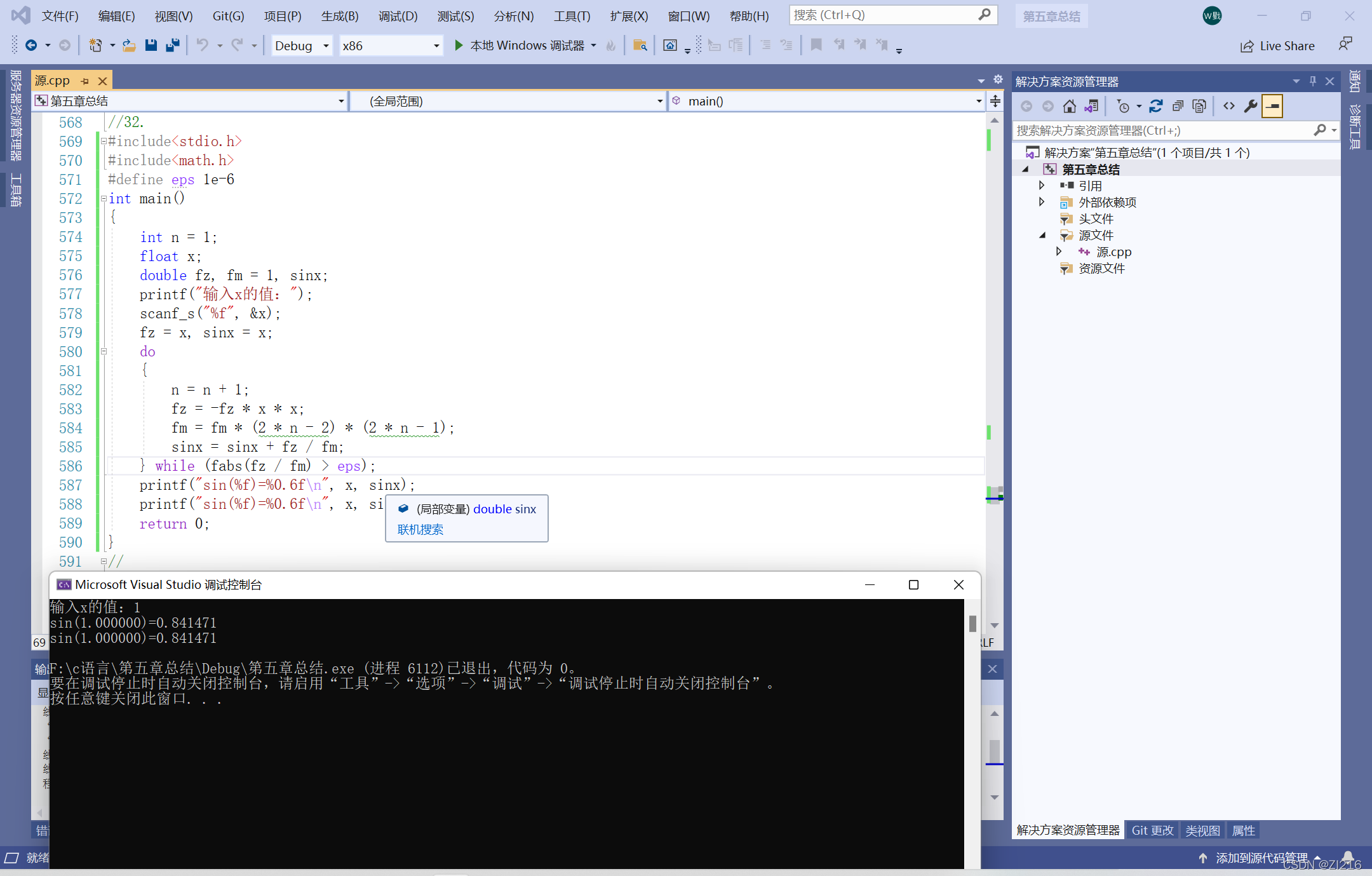Collapse the 源文件 folder node
The width and height of the screenshot is (1372, 876).
pyautogui.click(x=1042, y=235)
